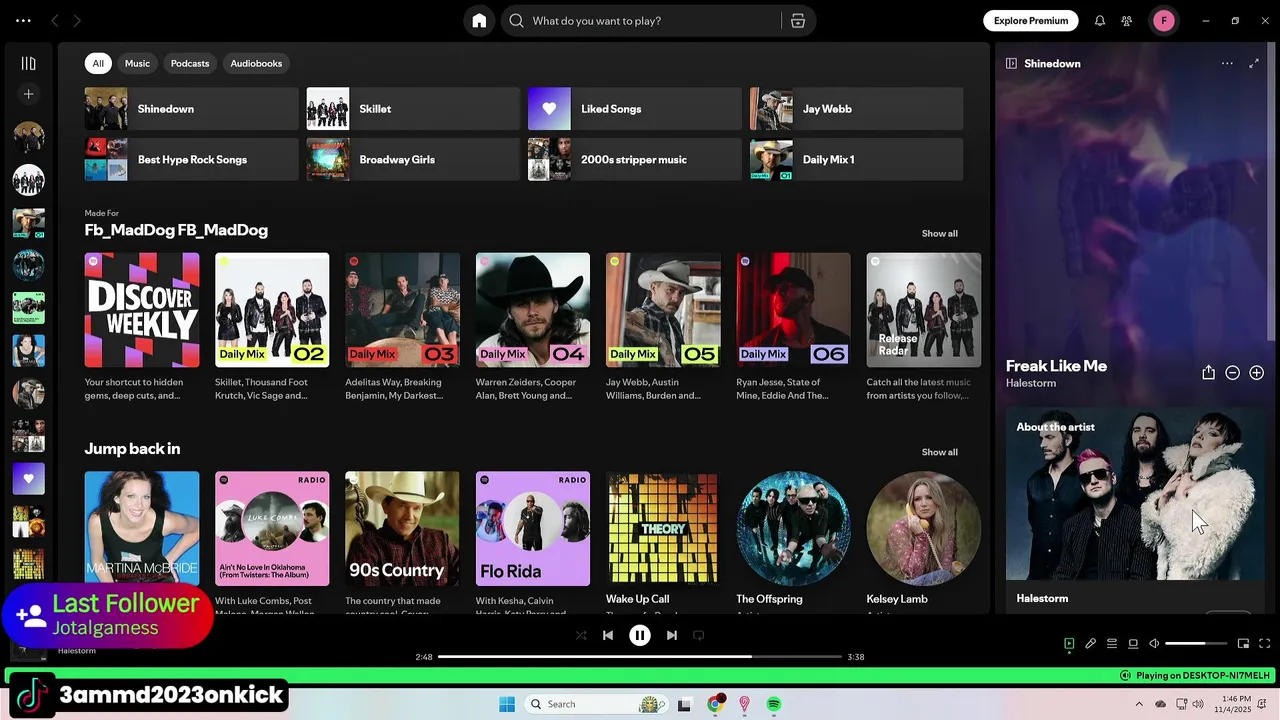Open the profile avatar with letter F

point(1164,21)
